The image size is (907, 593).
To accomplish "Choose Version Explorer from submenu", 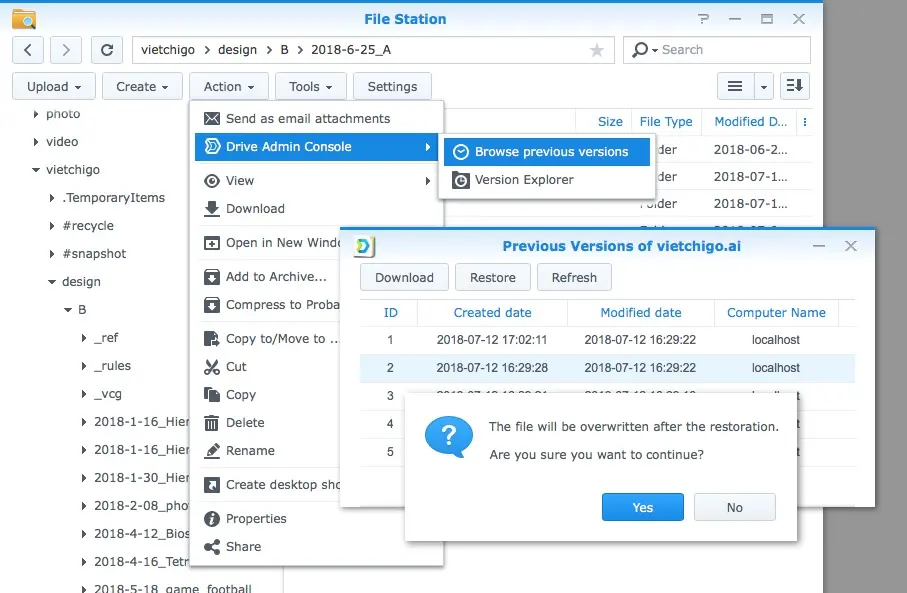I will tap(547, 180).
